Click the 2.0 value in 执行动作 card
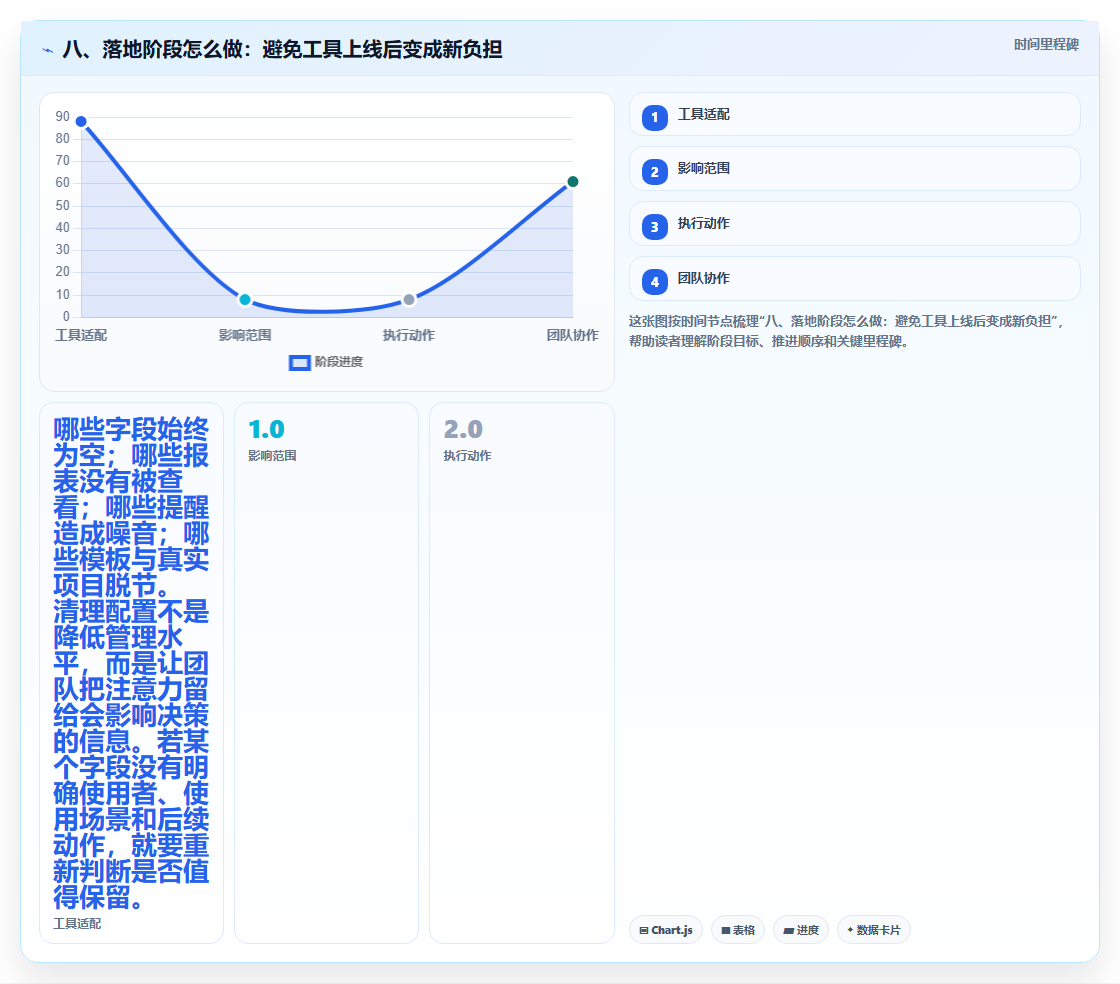This screenshot has height=984, width=1120. pos(463,429)
